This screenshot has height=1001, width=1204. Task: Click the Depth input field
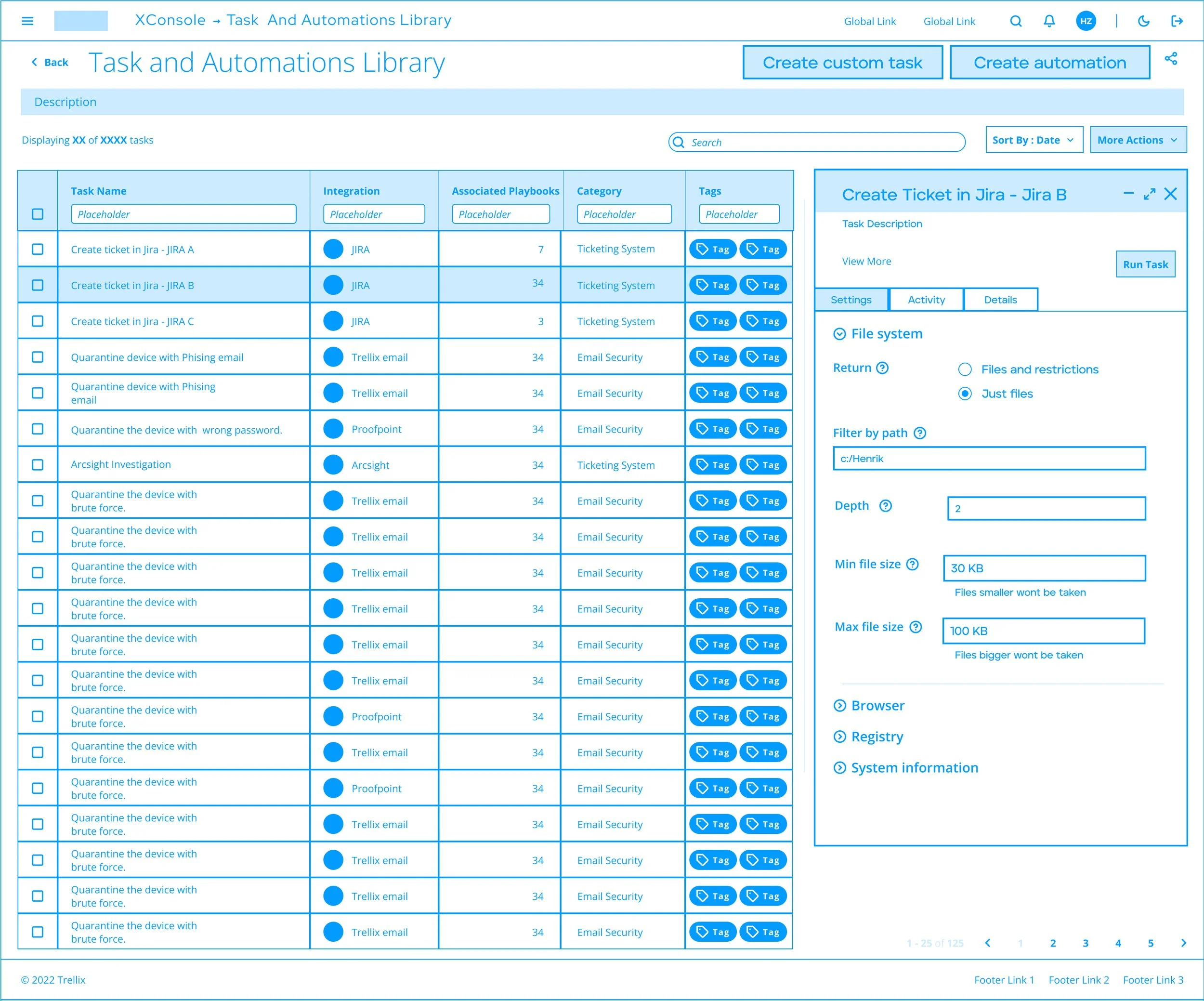pos(1047,509)
